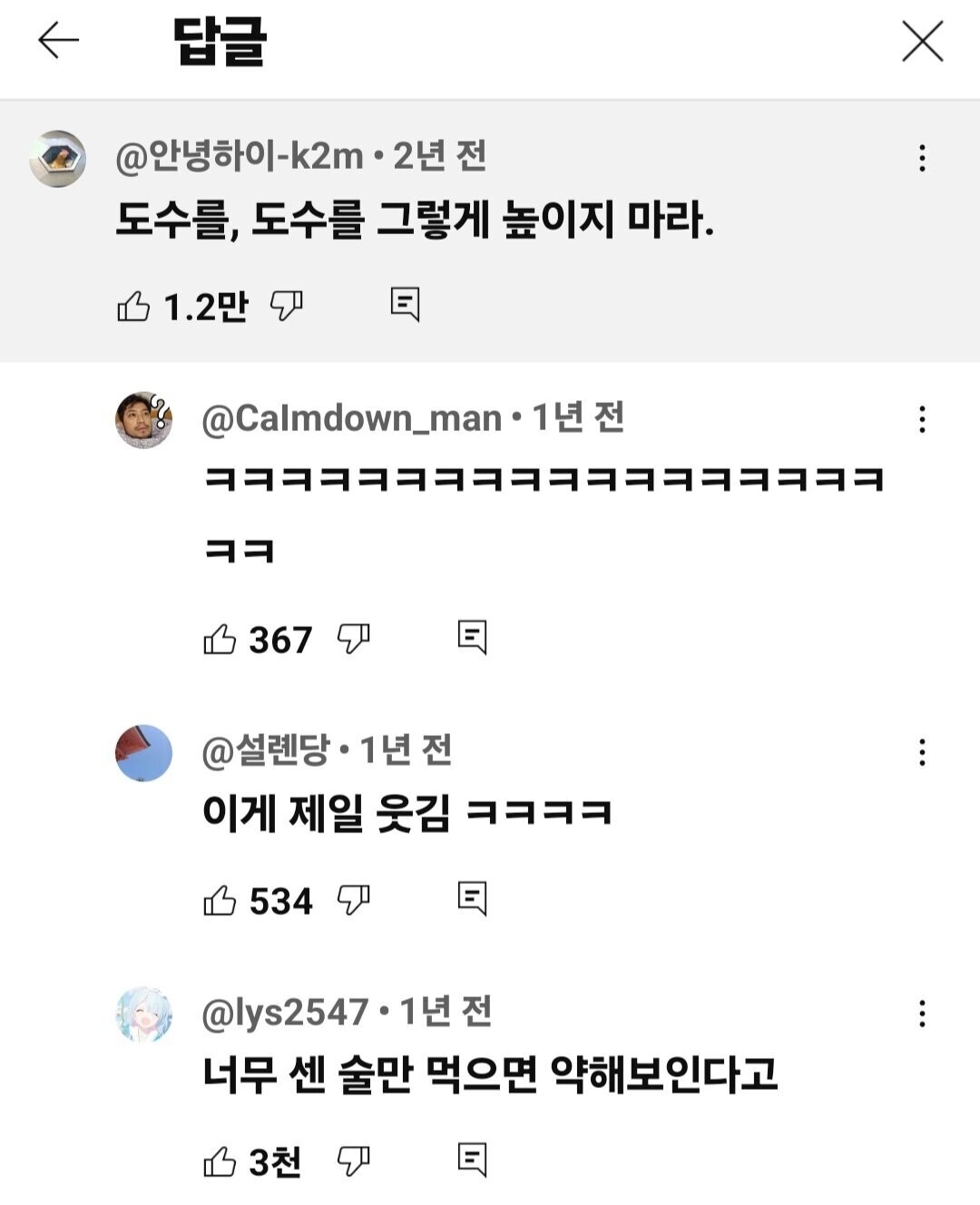Dislike the Calmdown_man reply
The width and height of the screenshot is (980, 1205).
click(x=353, y=639)
